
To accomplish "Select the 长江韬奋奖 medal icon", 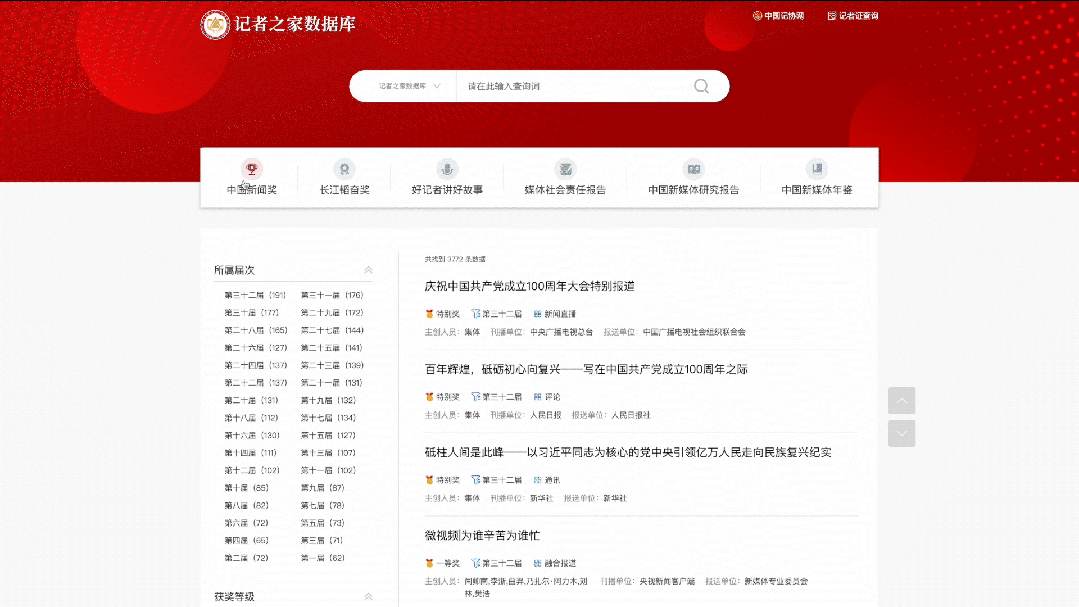I will [x=344, y=169].
